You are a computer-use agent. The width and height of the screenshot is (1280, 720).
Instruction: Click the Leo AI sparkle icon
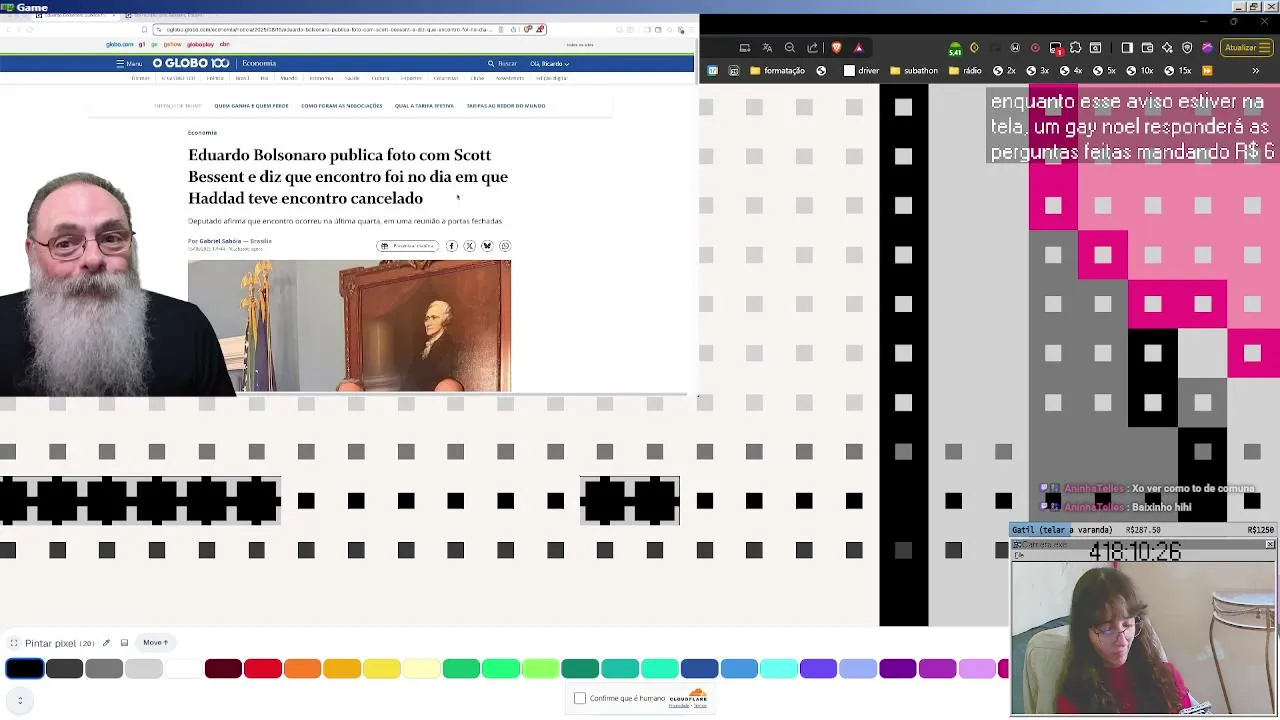point(1167,47)
